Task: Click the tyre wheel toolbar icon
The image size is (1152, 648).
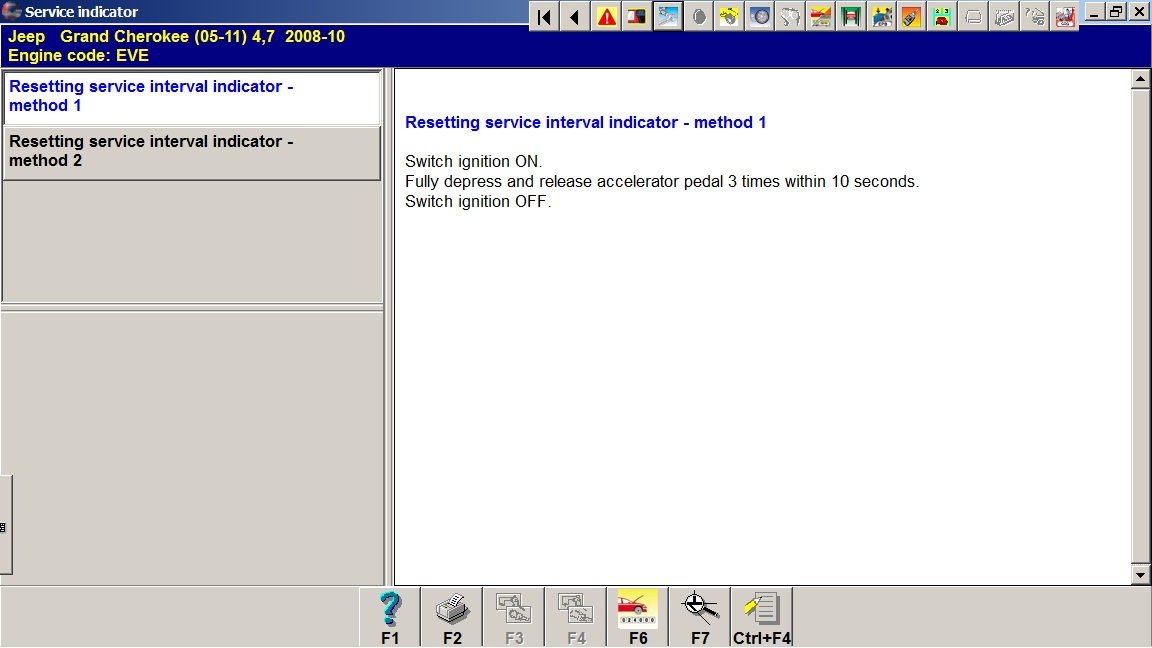Action: [x=760, y=17]
